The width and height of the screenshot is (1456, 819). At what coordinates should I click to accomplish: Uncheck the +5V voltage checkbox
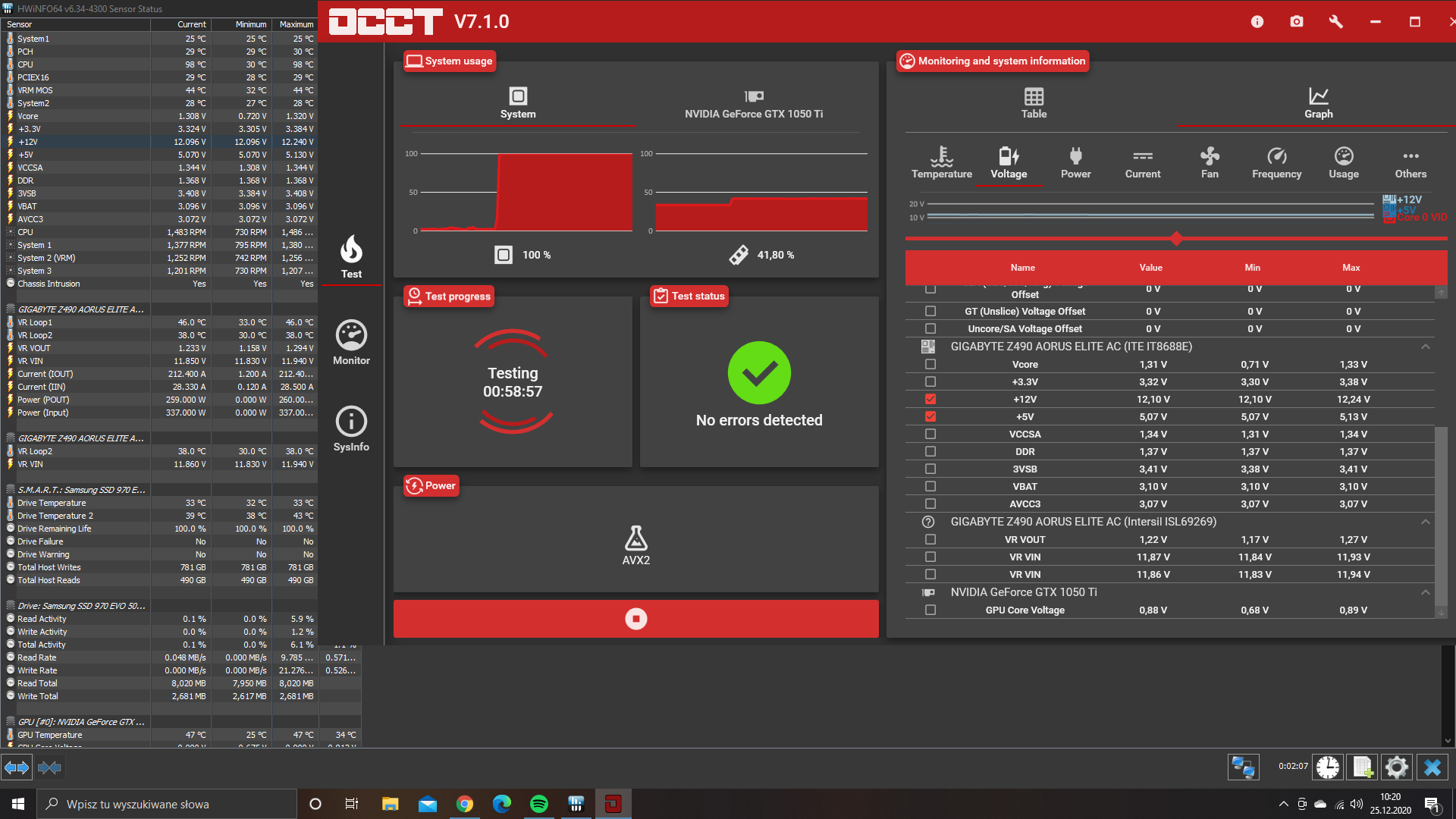pos(930,417)
